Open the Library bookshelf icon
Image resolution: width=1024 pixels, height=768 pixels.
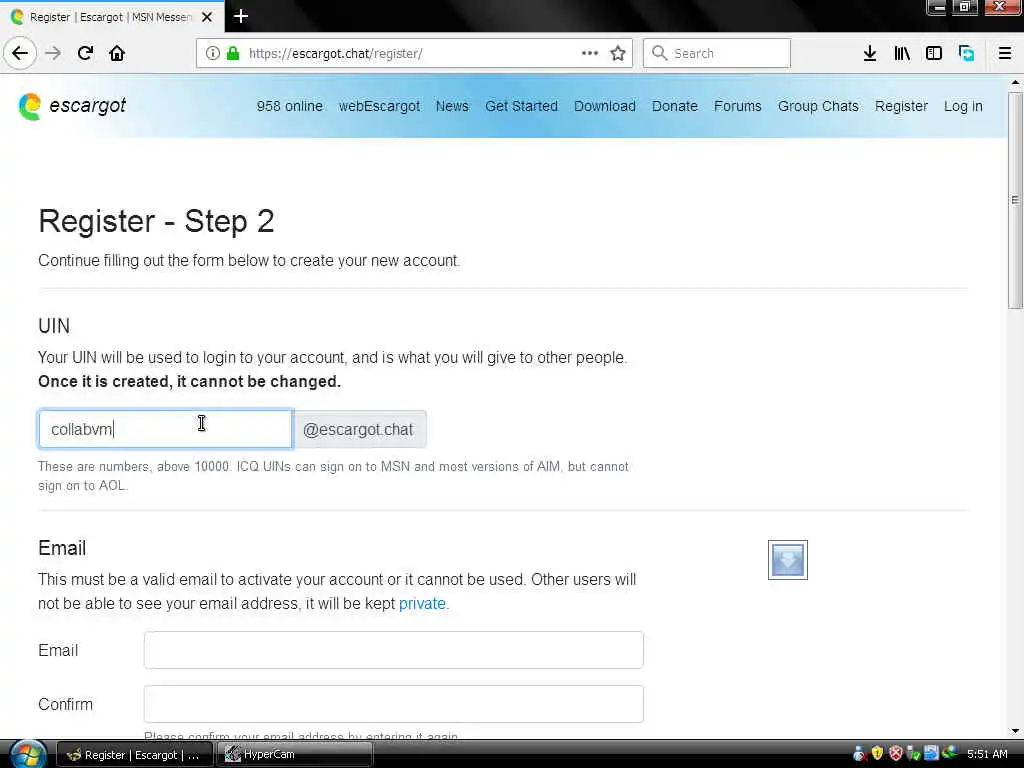902,53
